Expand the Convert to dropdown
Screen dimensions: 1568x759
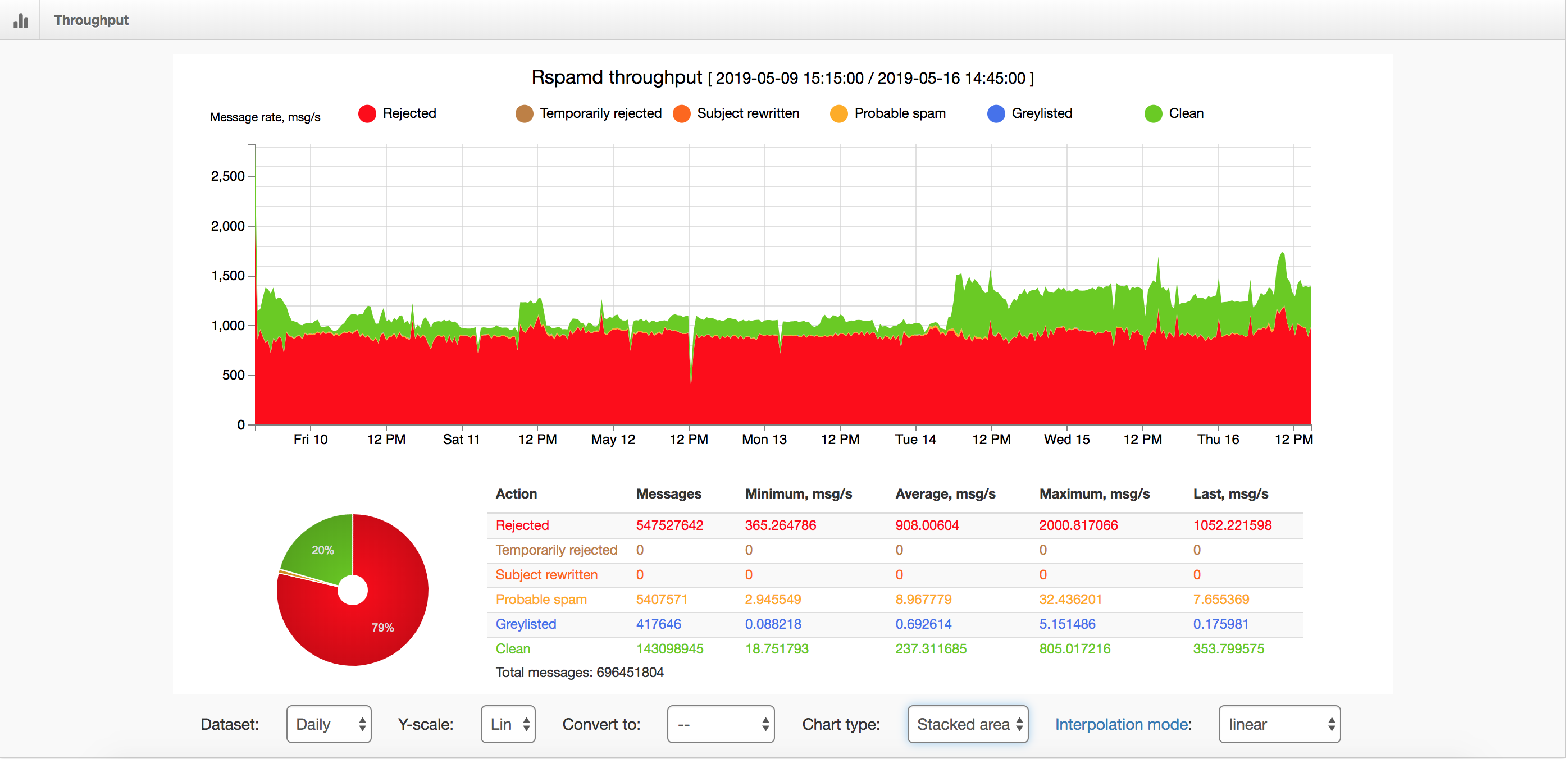tap(720, 724)
